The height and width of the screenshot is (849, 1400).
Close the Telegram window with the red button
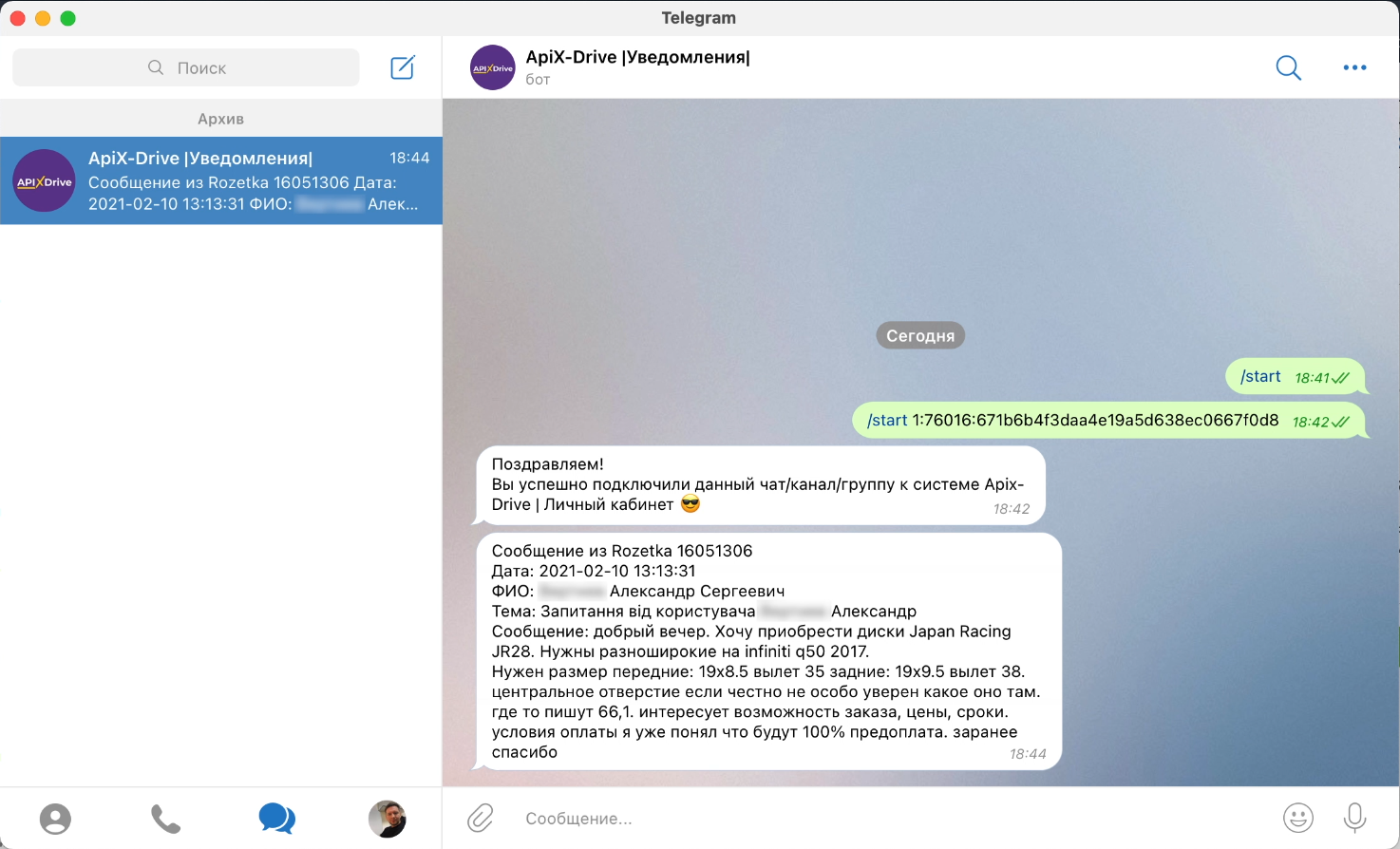pos(17,18)
